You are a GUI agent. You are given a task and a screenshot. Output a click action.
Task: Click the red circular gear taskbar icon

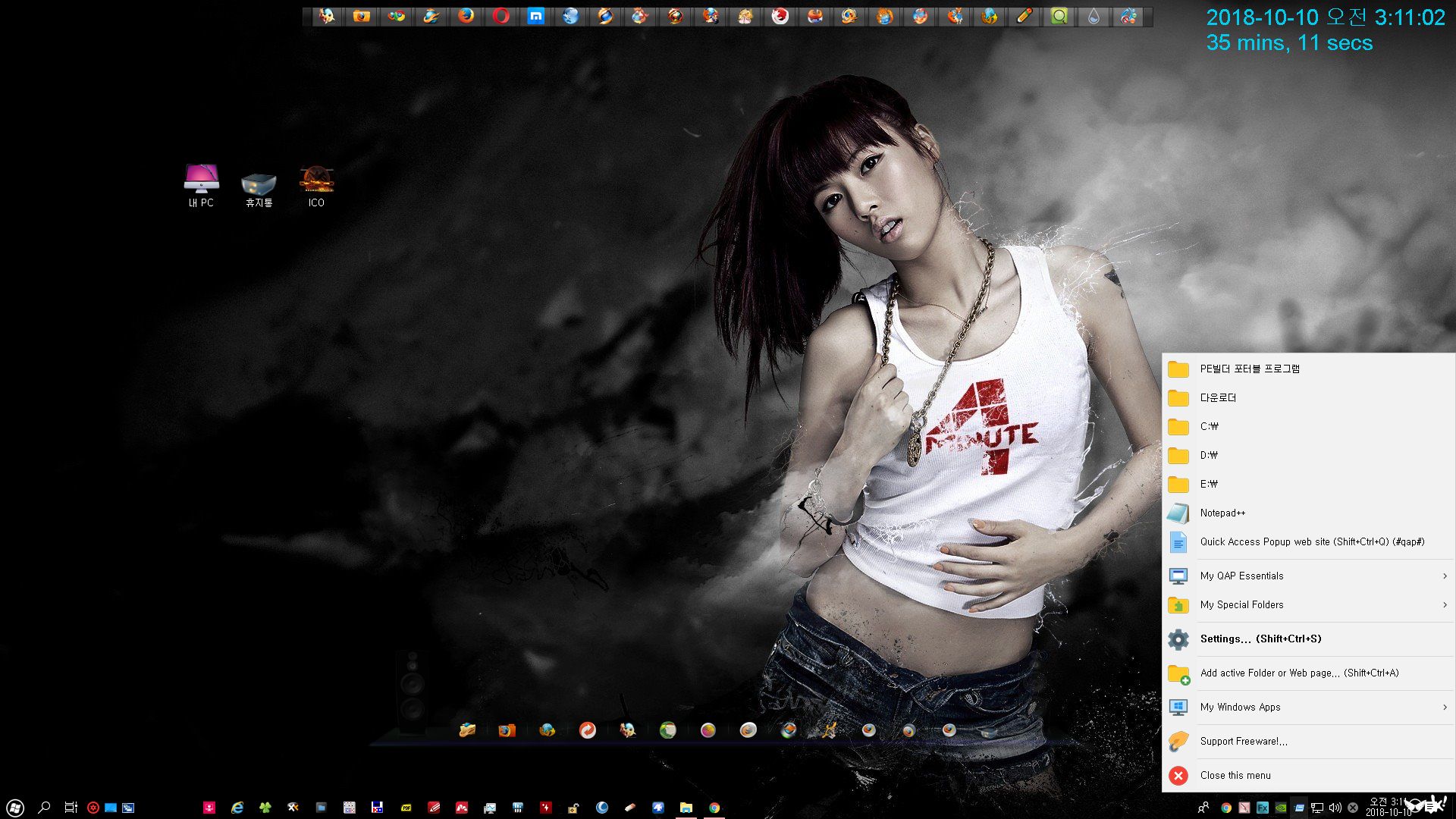pyautogui.click(x=93, y=808)
